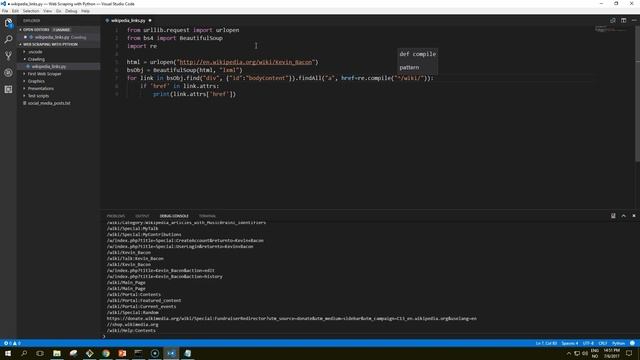Screen dimensions: 640x360
Task: Open the Extensions view in activity bar
Action: tap(8, 89)
